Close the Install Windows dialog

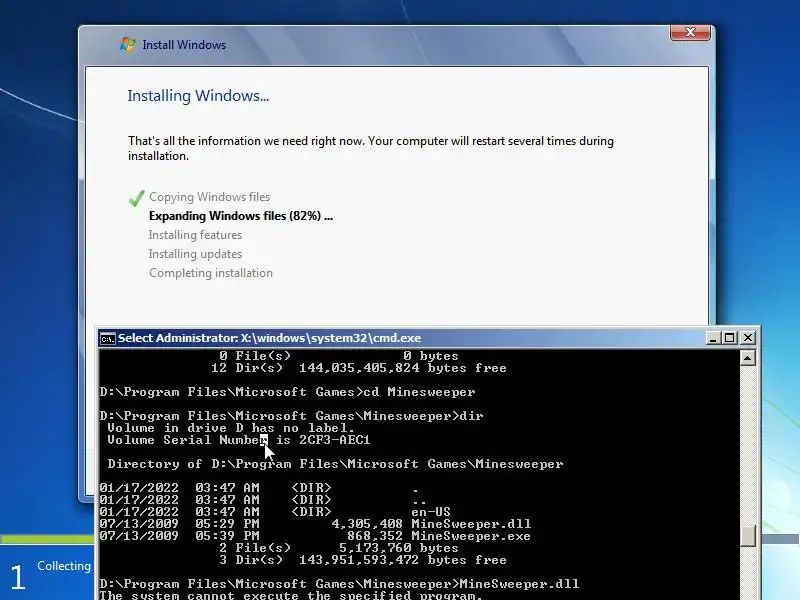tap(690, 32)
